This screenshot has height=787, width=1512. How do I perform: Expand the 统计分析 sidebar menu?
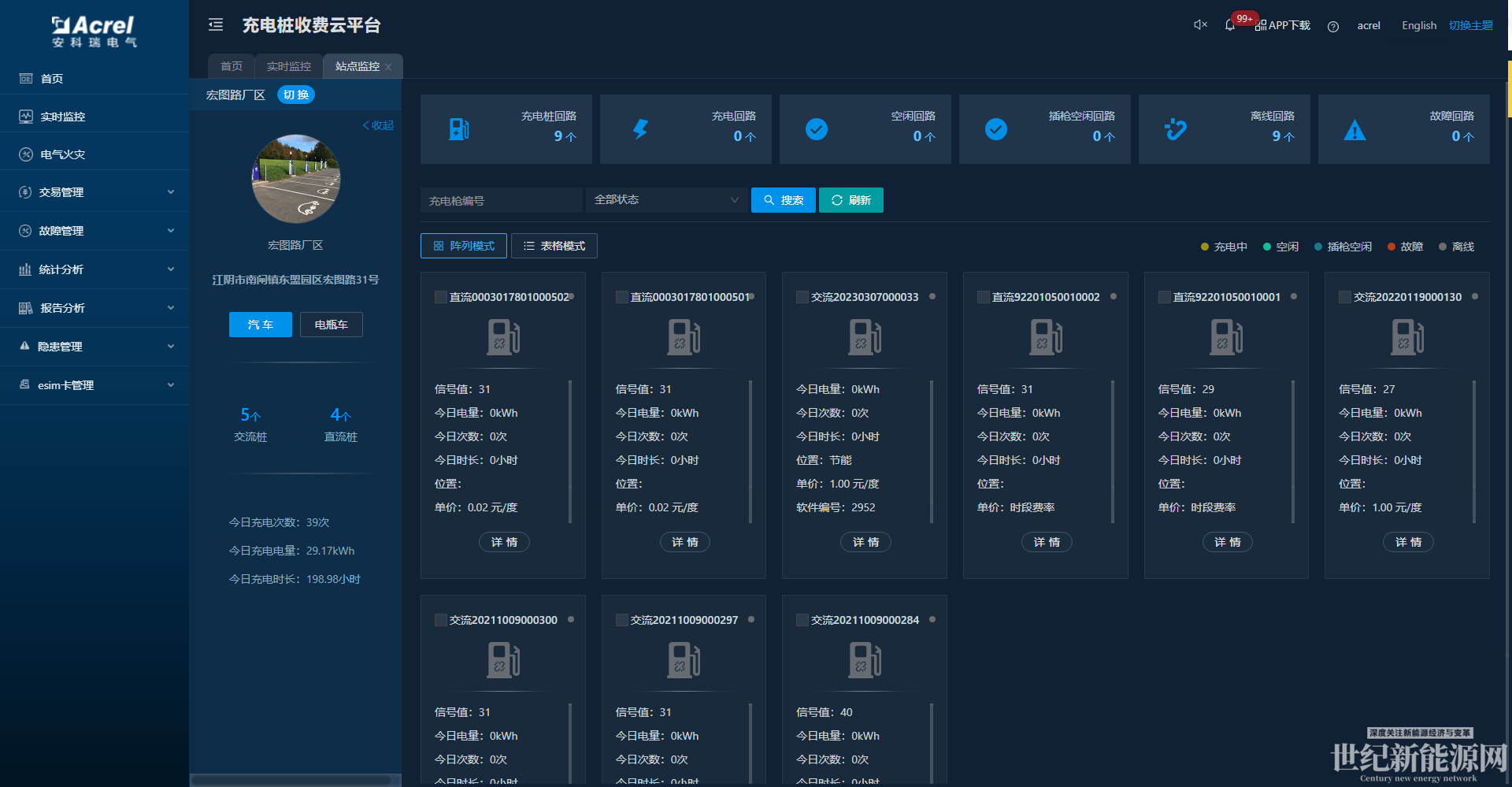[94, 269]
